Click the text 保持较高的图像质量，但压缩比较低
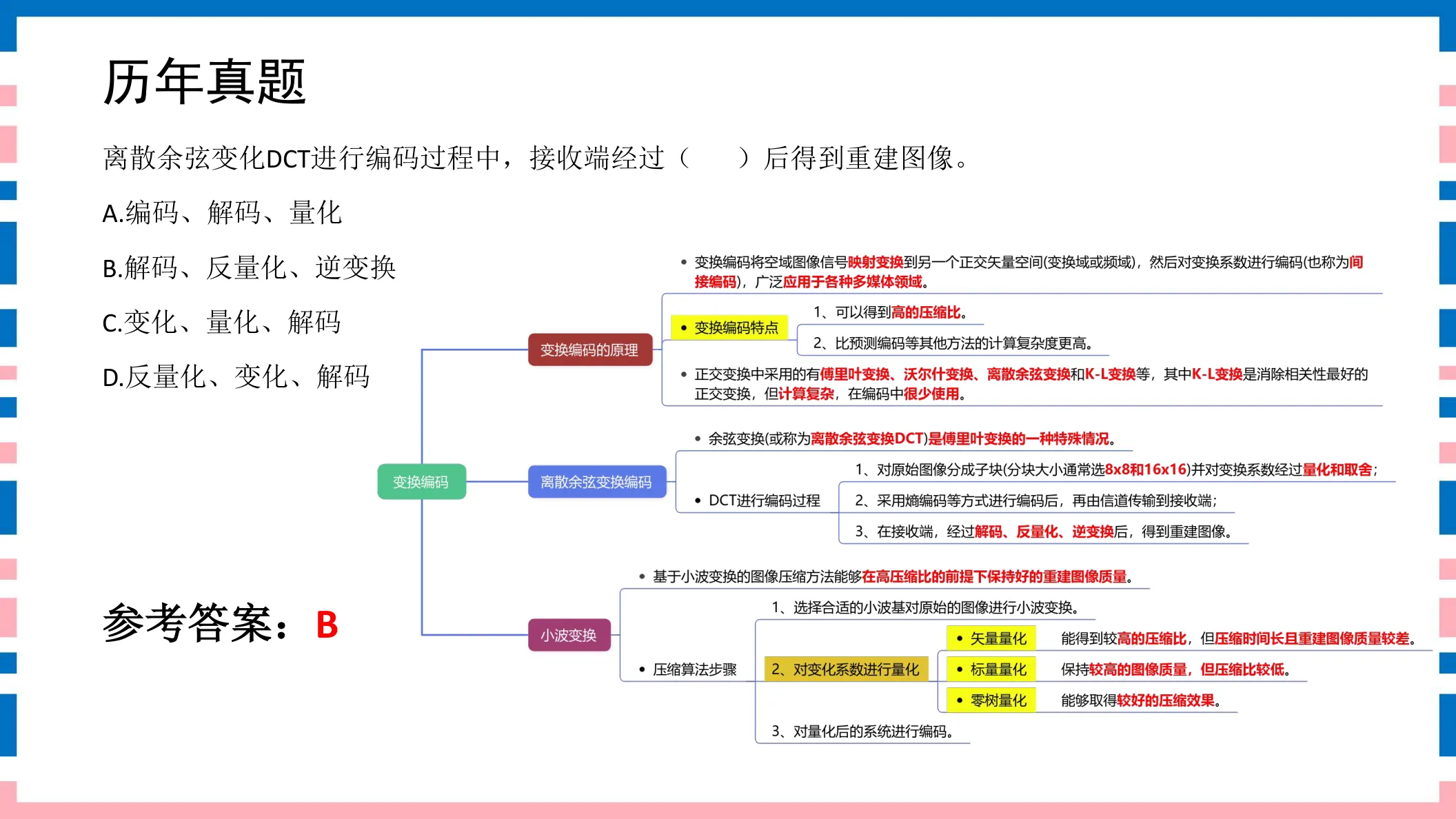The image size is (1456, 819). click(x=1175, y=669)
